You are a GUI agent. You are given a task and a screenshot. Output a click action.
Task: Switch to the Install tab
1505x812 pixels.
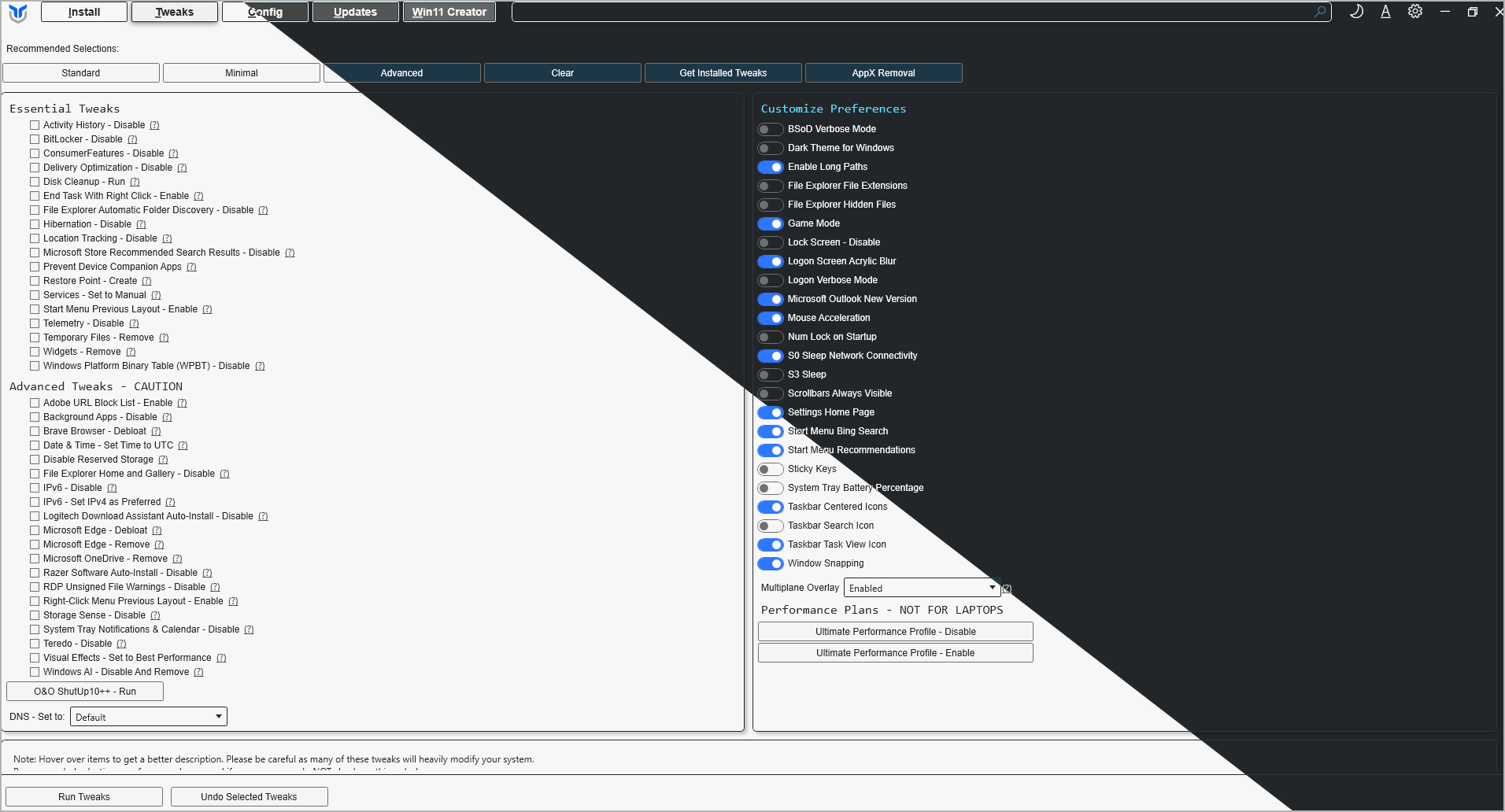point(84,12)
